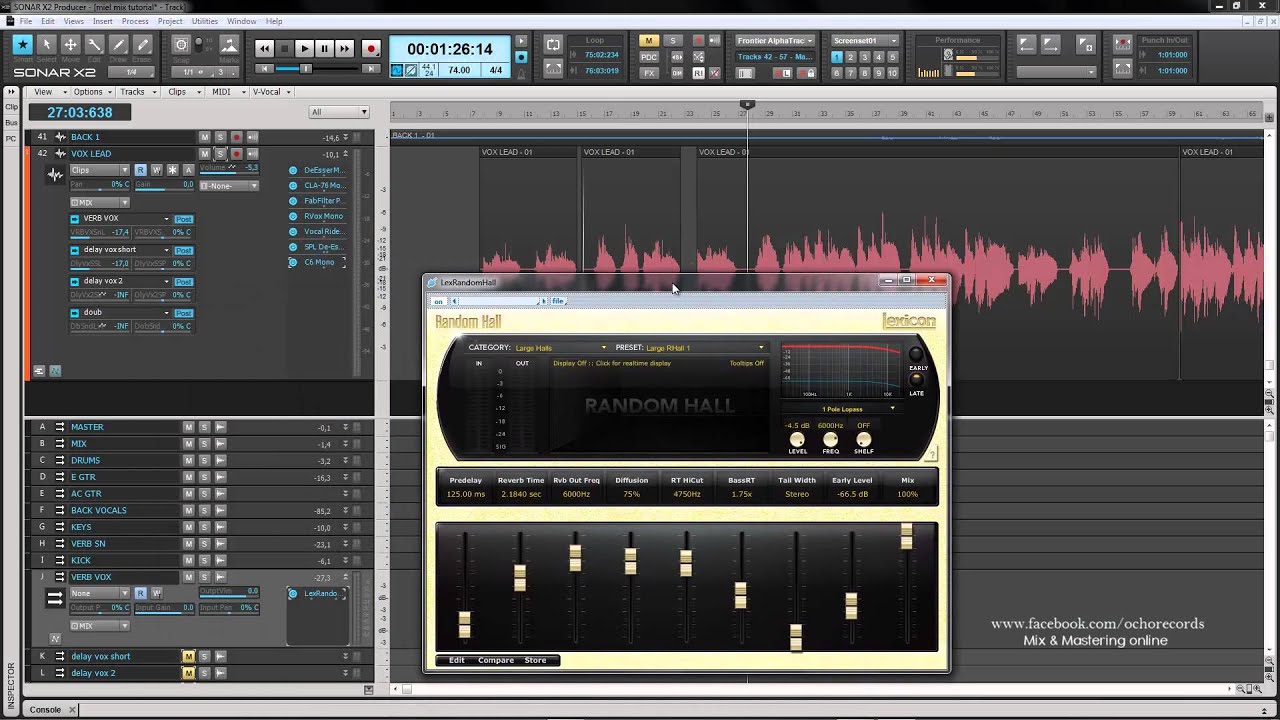Adjust the VOX LEAD Volume slider
Image resolution: width=1280 pixels, height=720 pixels.
point(229,169)
